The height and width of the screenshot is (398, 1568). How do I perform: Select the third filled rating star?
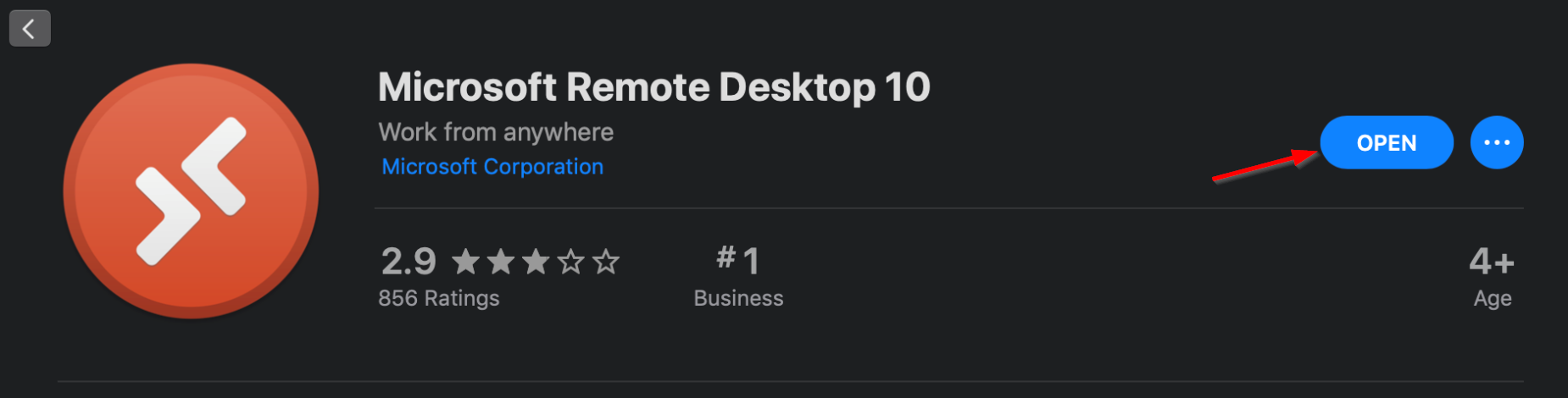click(536, 262)
